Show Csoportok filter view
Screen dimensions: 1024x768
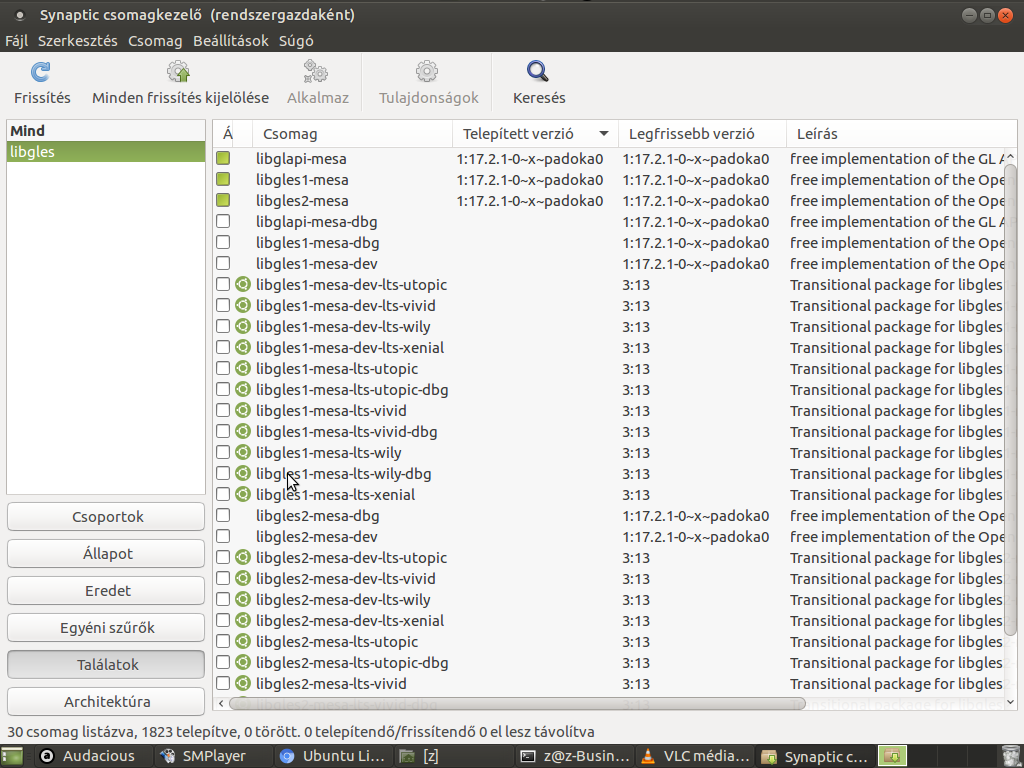click(x=106, y=517)
